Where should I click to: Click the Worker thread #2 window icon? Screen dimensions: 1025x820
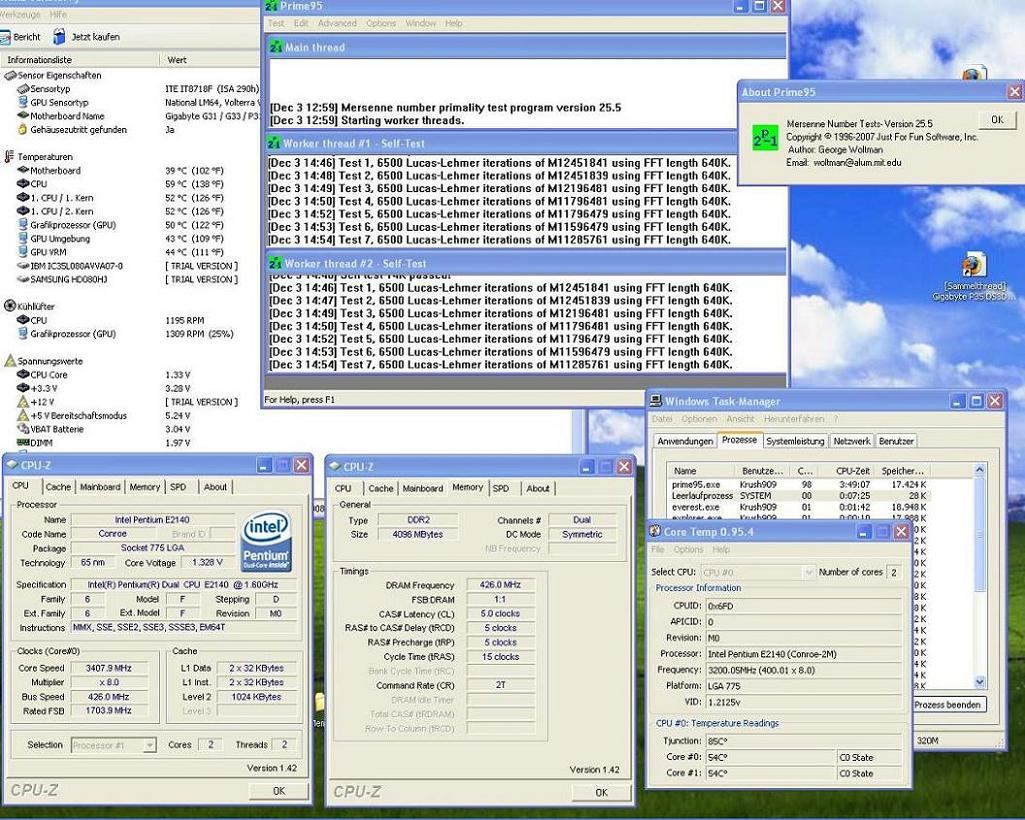tap(276, 264)
